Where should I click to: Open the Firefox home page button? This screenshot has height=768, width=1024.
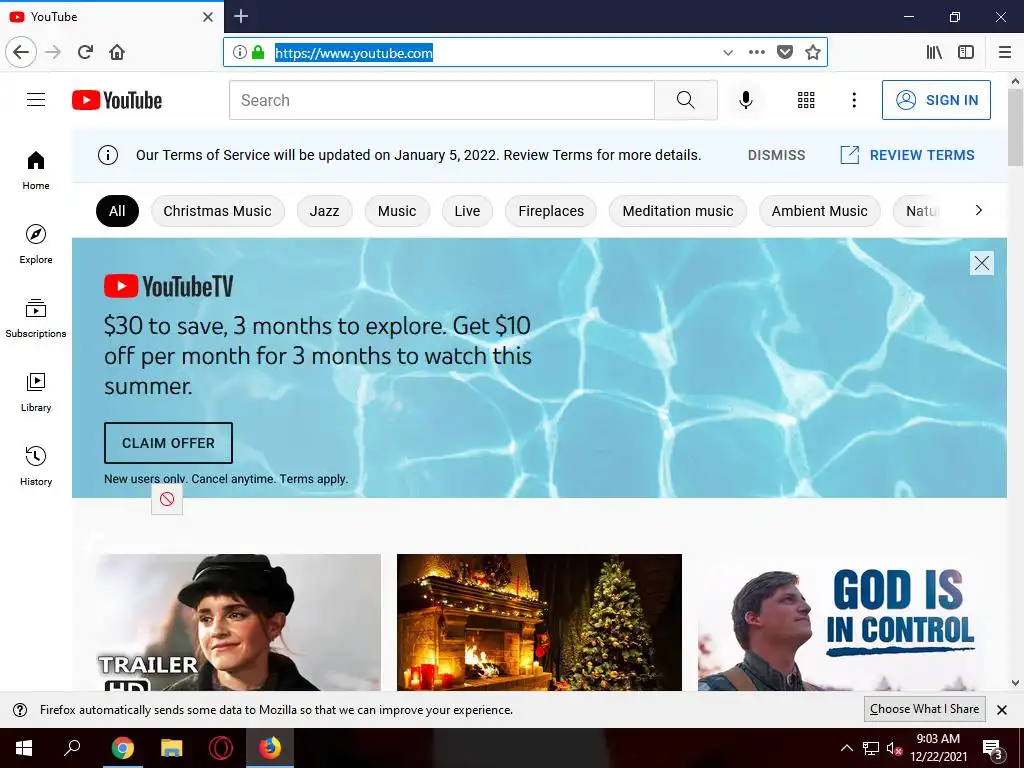pos(117,52)
